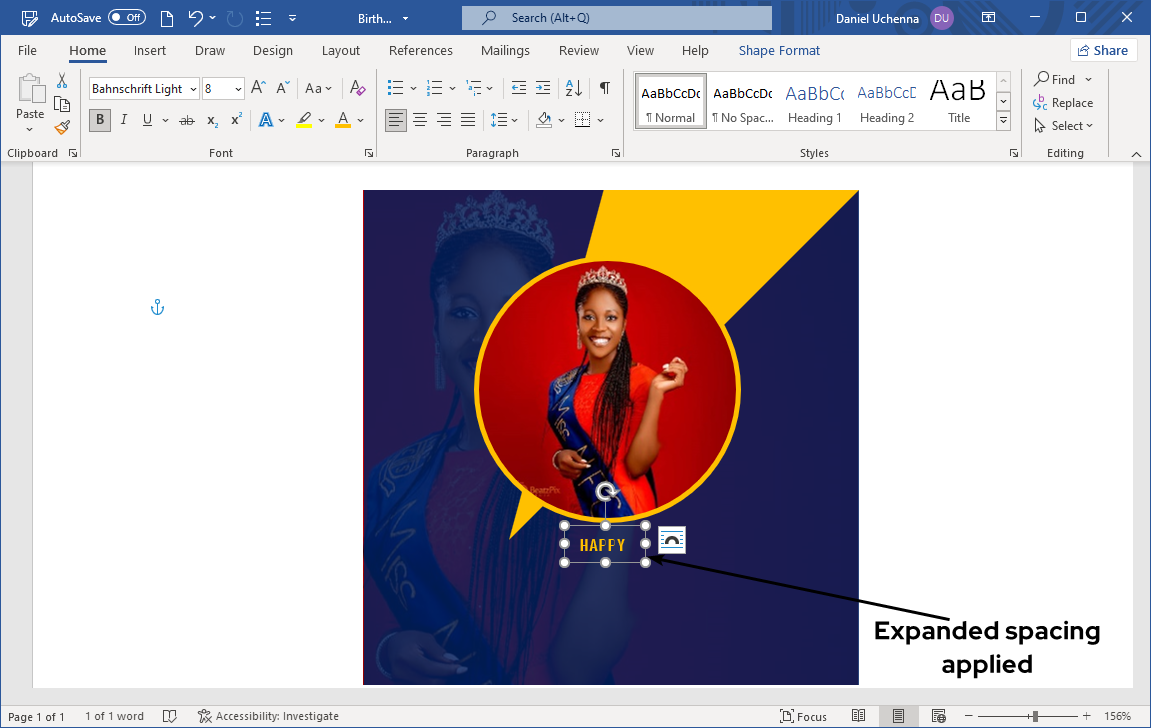Open Layout Options icon beside text box
This screenshot has height=728, width=1151.
[x=672, y=540]
